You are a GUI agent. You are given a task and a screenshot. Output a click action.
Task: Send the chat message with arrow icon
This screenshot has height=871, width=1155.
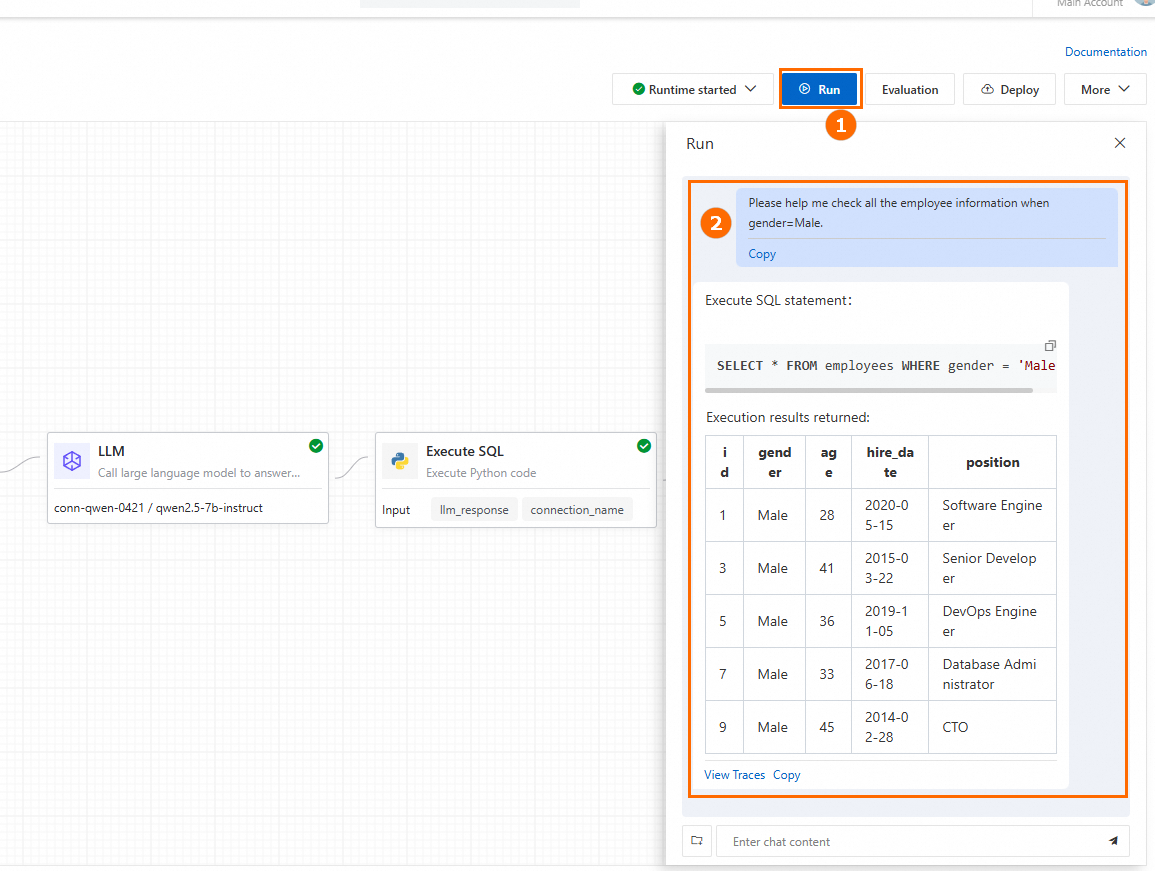[x=1113, y=841]
